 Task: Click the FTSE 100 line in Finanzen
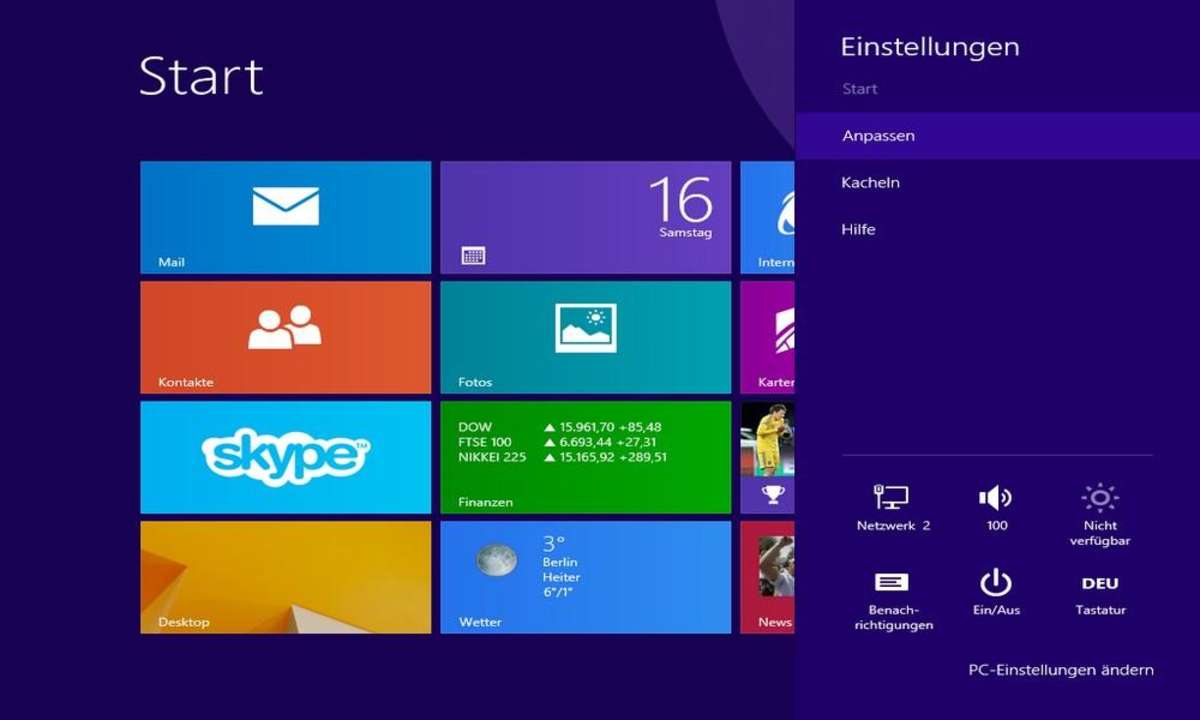(x=557, y=442)
